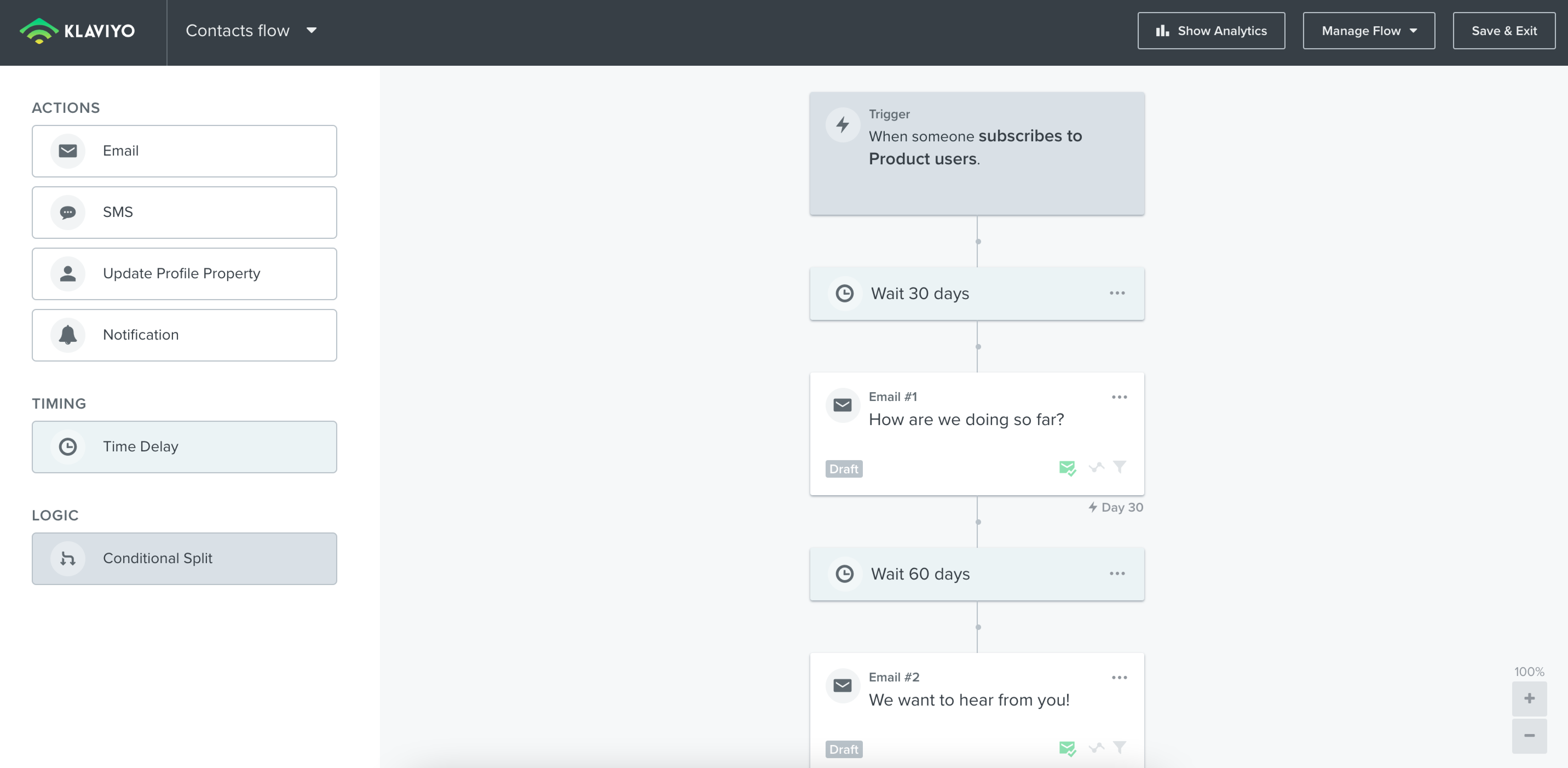1568x768 pixels.
Task: Click the Email #1 smart sending icon
Action: click(1067, 468)
